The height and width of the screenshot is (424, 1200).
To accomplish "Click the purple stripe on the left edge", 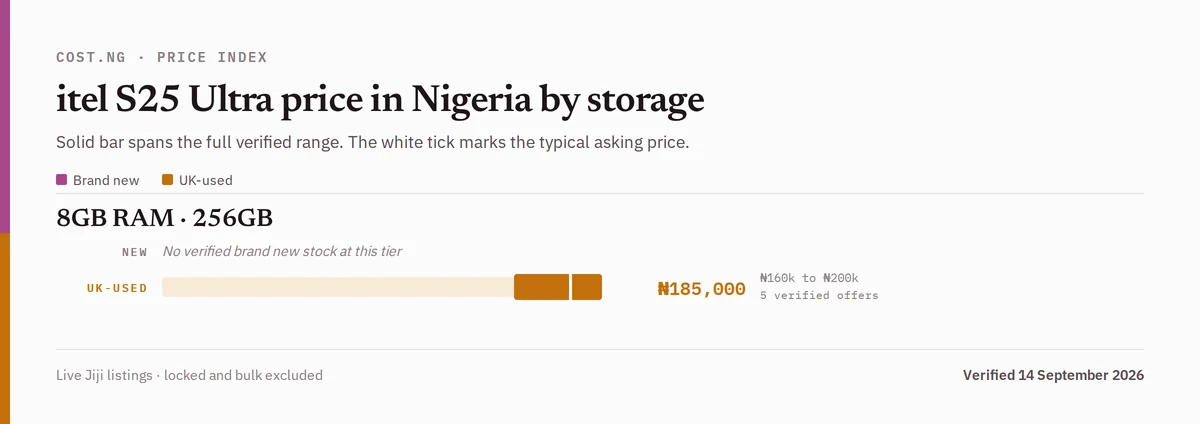I will [5, 116].
